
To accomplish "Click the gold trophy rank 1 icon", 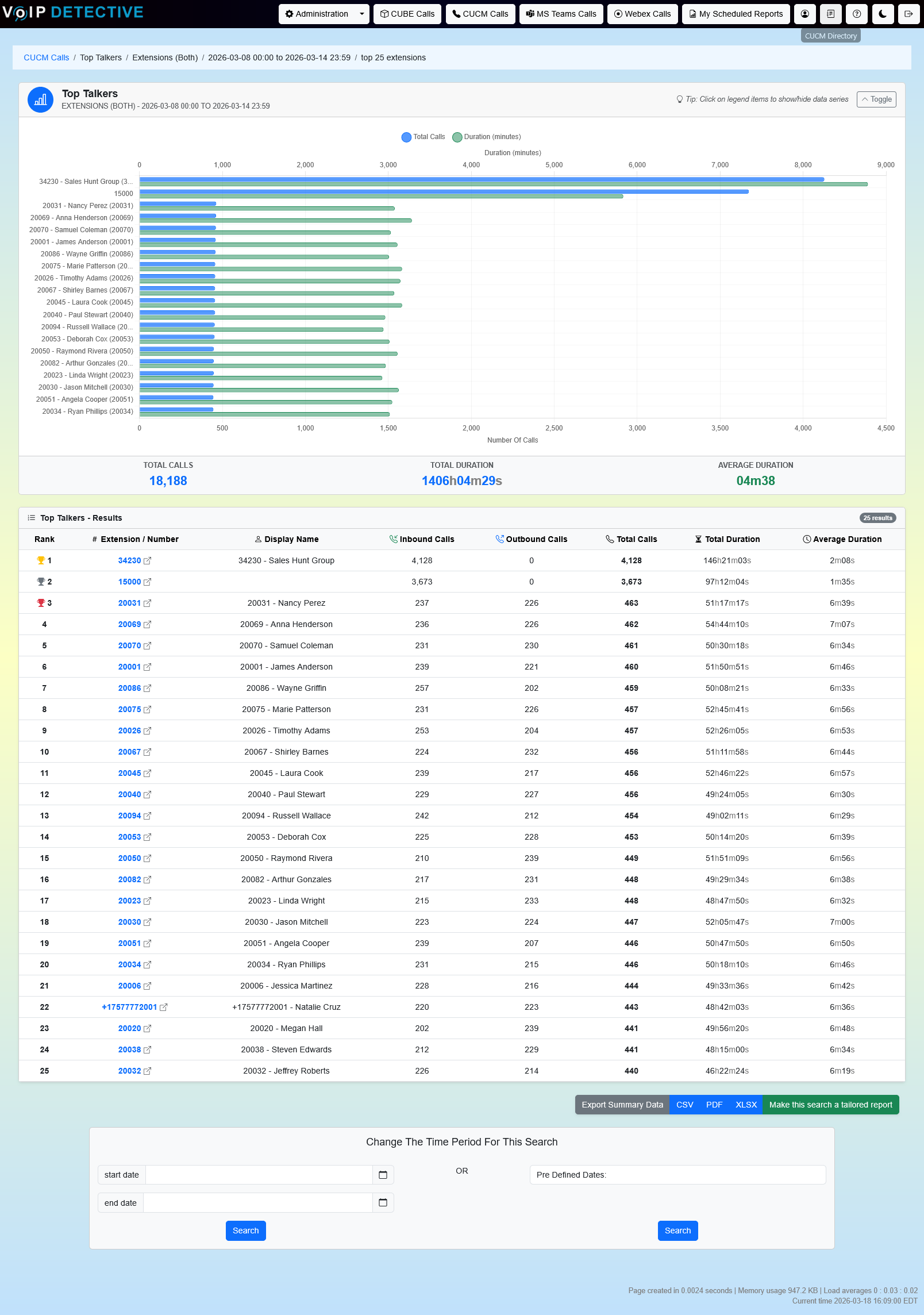I will 40,560.
